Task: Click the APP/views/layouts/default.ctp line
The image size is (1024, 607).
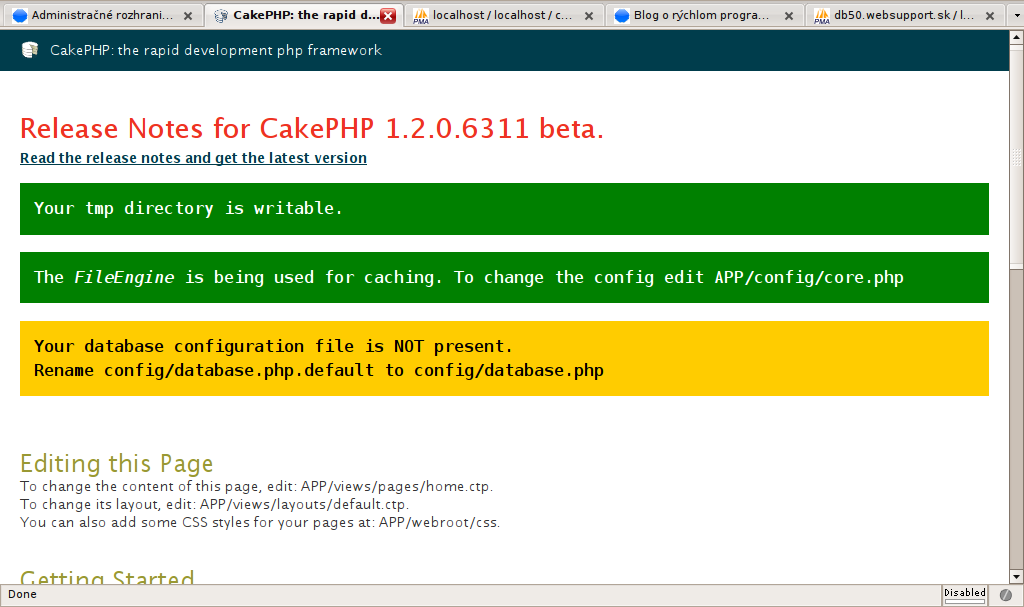Action: (215, 504)
